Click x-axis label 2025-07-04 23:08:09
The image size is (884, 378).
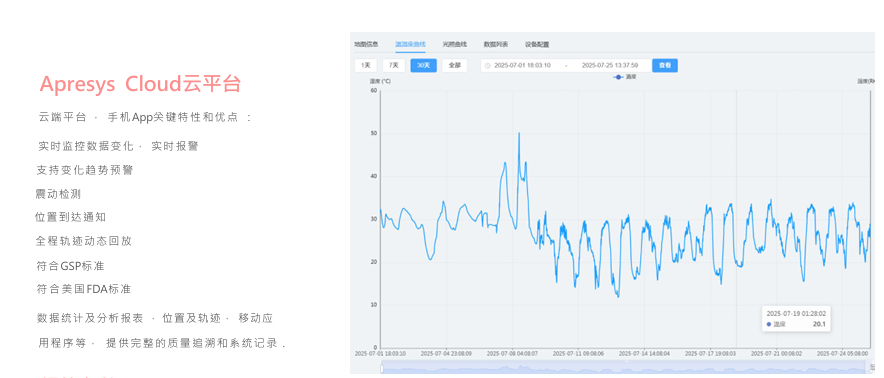point(446,353)
